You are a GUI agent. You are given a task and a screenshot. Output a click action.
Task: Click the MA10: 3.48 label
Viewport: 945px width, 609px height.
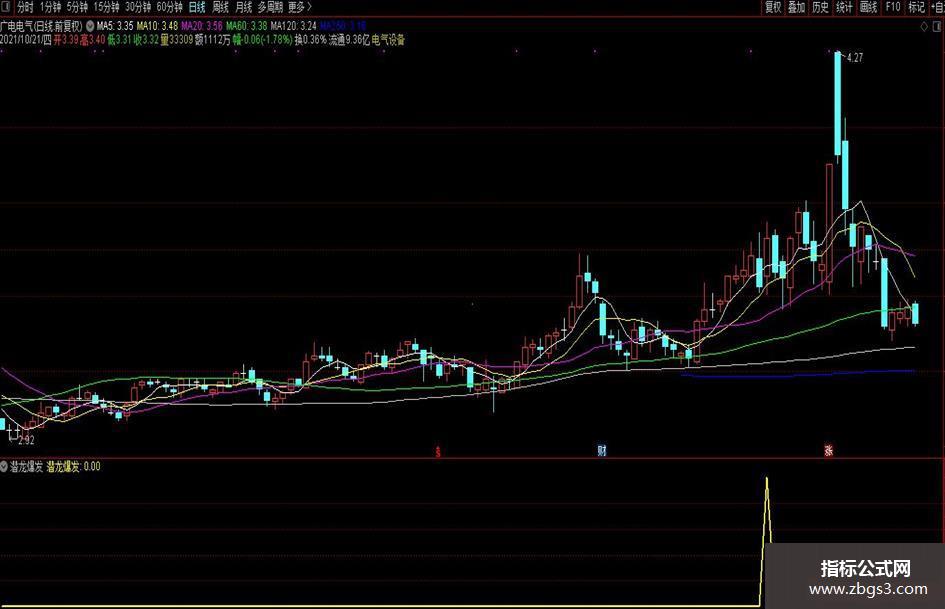[157, 26]
